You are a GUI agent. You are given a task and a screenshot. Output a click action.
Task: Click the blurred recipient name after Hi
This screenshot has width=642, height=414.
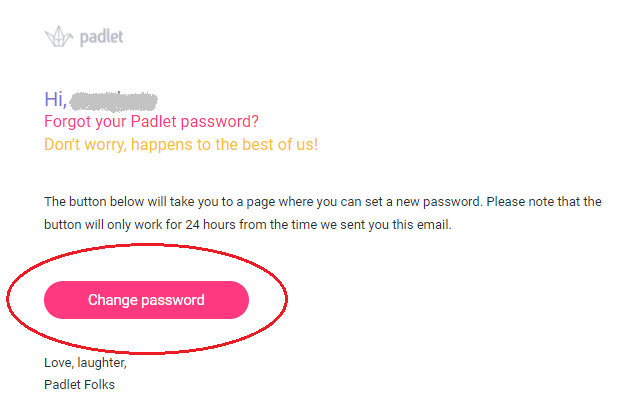pyautogui.click(x=113, y=101)
